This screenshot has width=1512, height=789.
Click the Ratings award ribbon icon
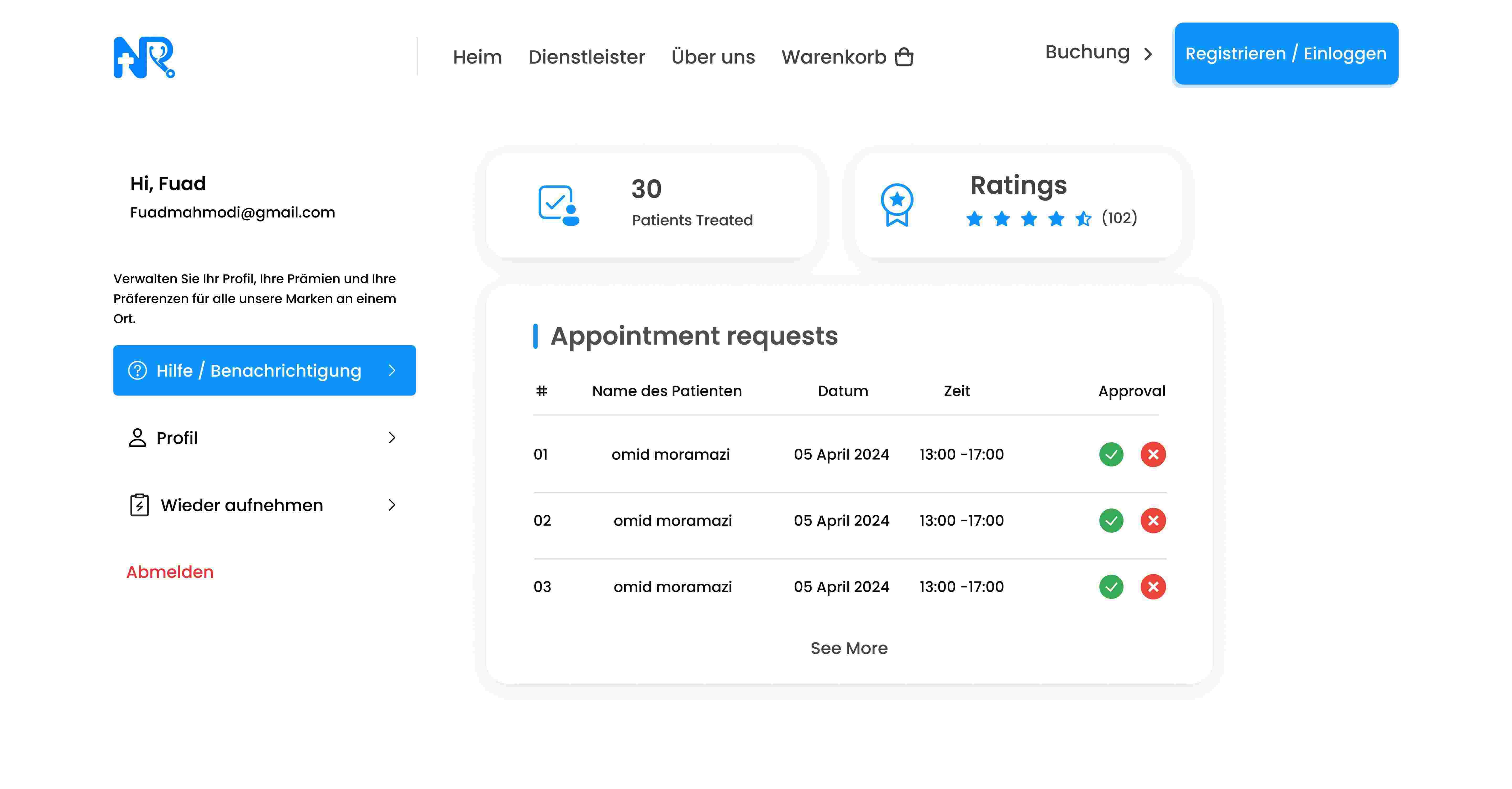tap(897, 205)
